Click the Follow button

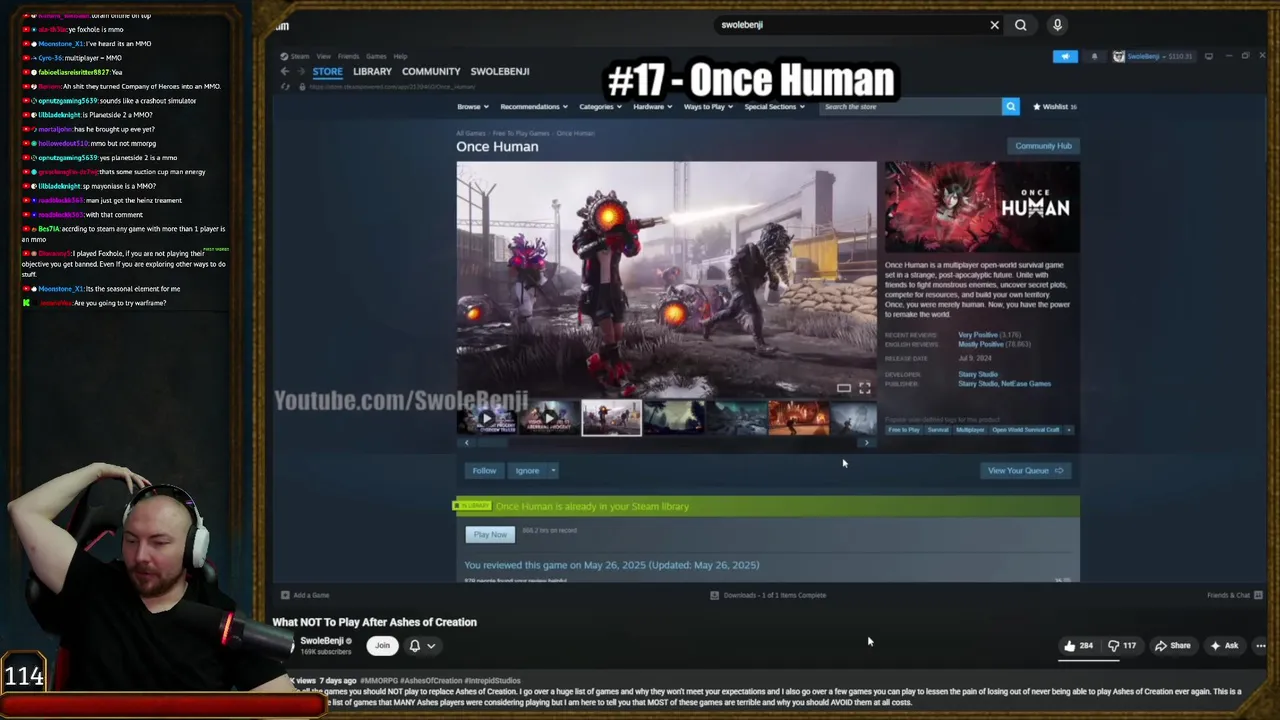click(484, 471)
